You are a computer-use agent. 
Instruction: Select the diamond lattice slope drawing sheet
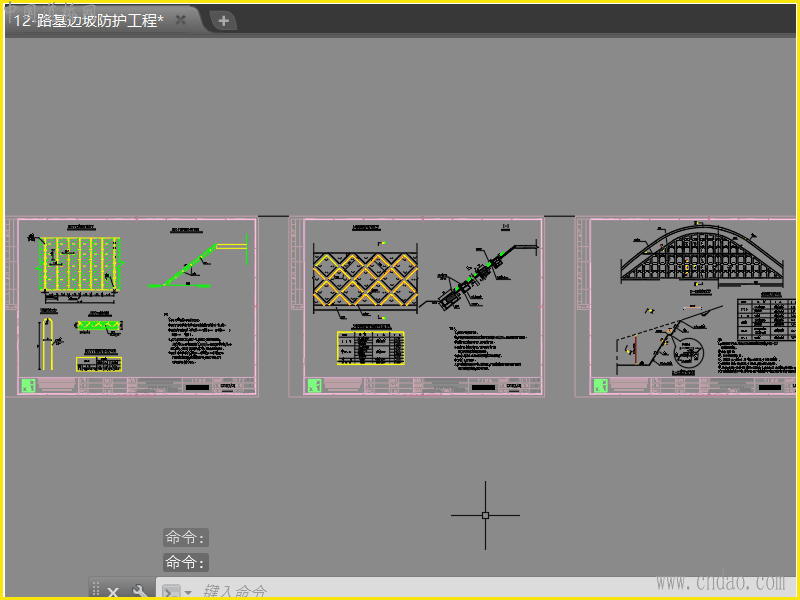tap(416, 307)
